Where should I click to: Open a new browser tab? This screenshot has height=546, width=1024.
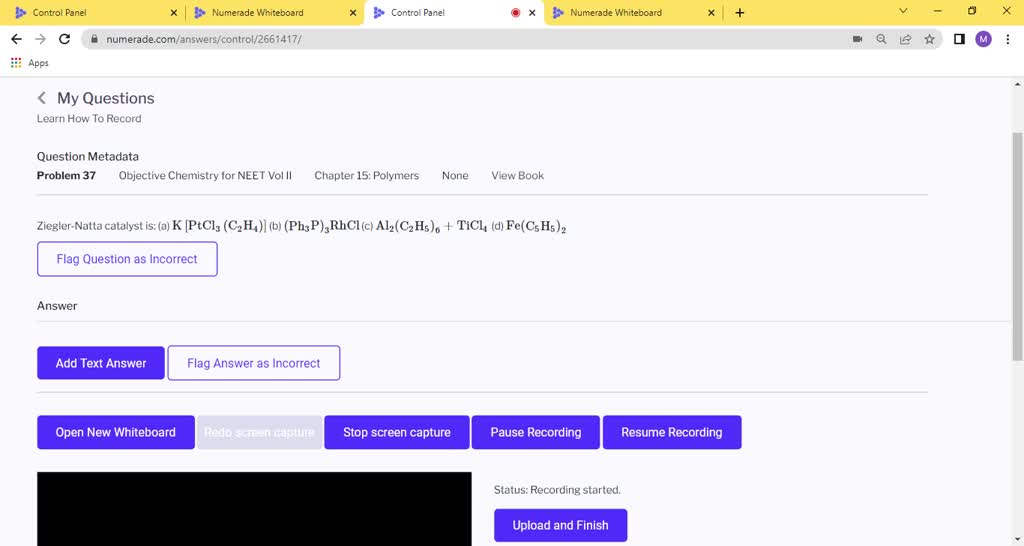[x=740, y=13]
